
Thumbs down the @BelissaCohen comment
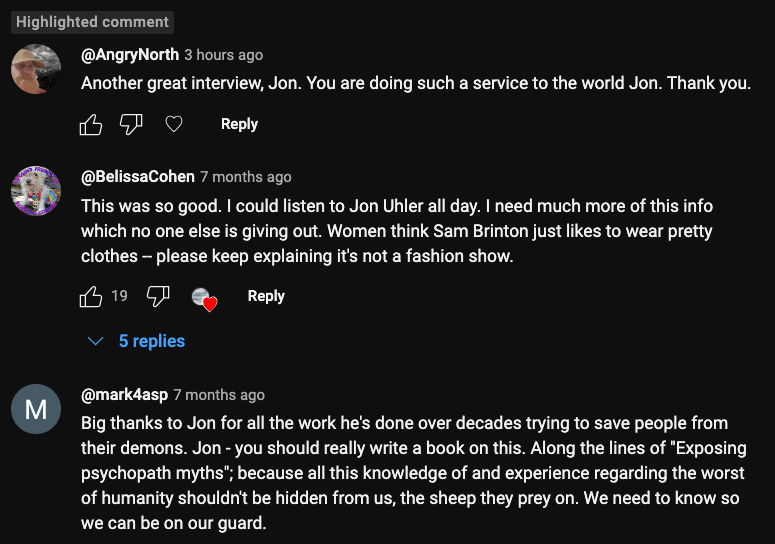[x=158, y=296]
